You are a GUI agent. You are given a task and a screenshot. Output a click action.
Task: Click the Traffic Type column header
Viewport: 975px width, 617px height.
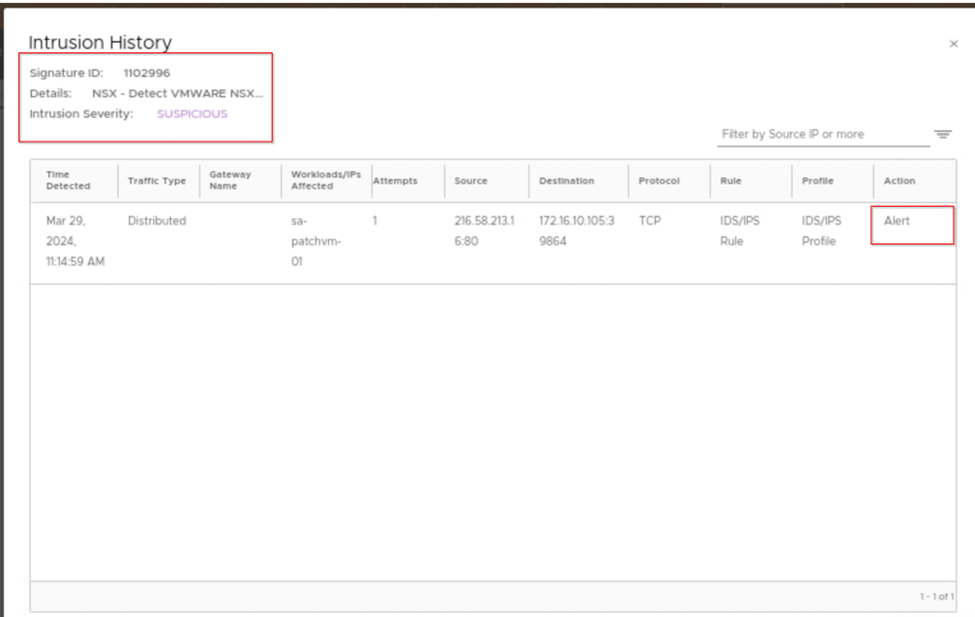point(157,181)
